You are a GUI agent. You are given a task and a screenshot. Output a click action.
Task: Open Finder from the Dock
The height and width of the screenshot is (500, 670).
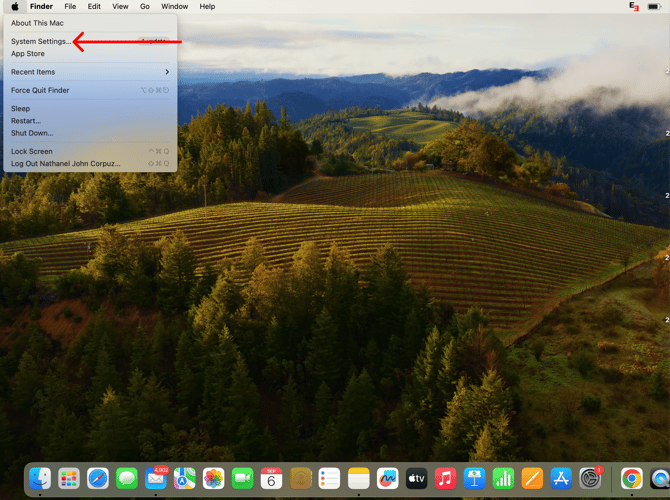click(40, 478)
